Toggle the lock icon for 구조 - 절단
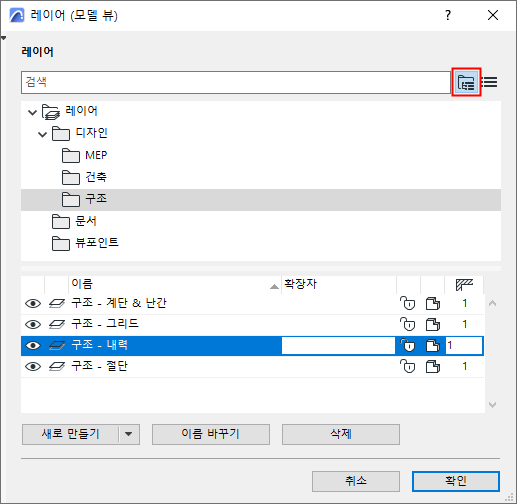The height and width of the screenshot is (504, 517). coord(408,366)
